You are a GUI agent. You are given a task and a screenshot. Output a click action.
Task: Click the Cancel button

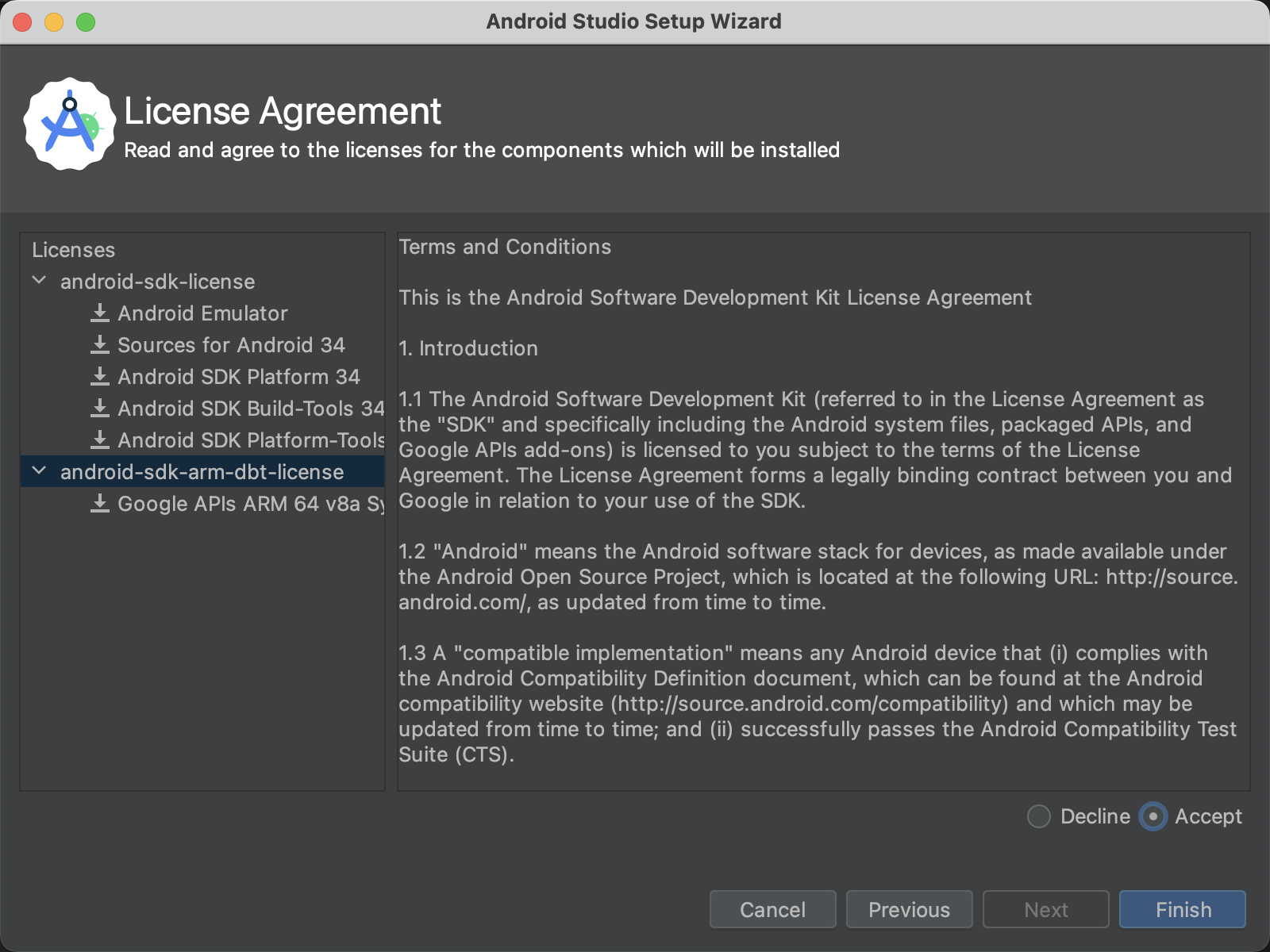point(772,909)
